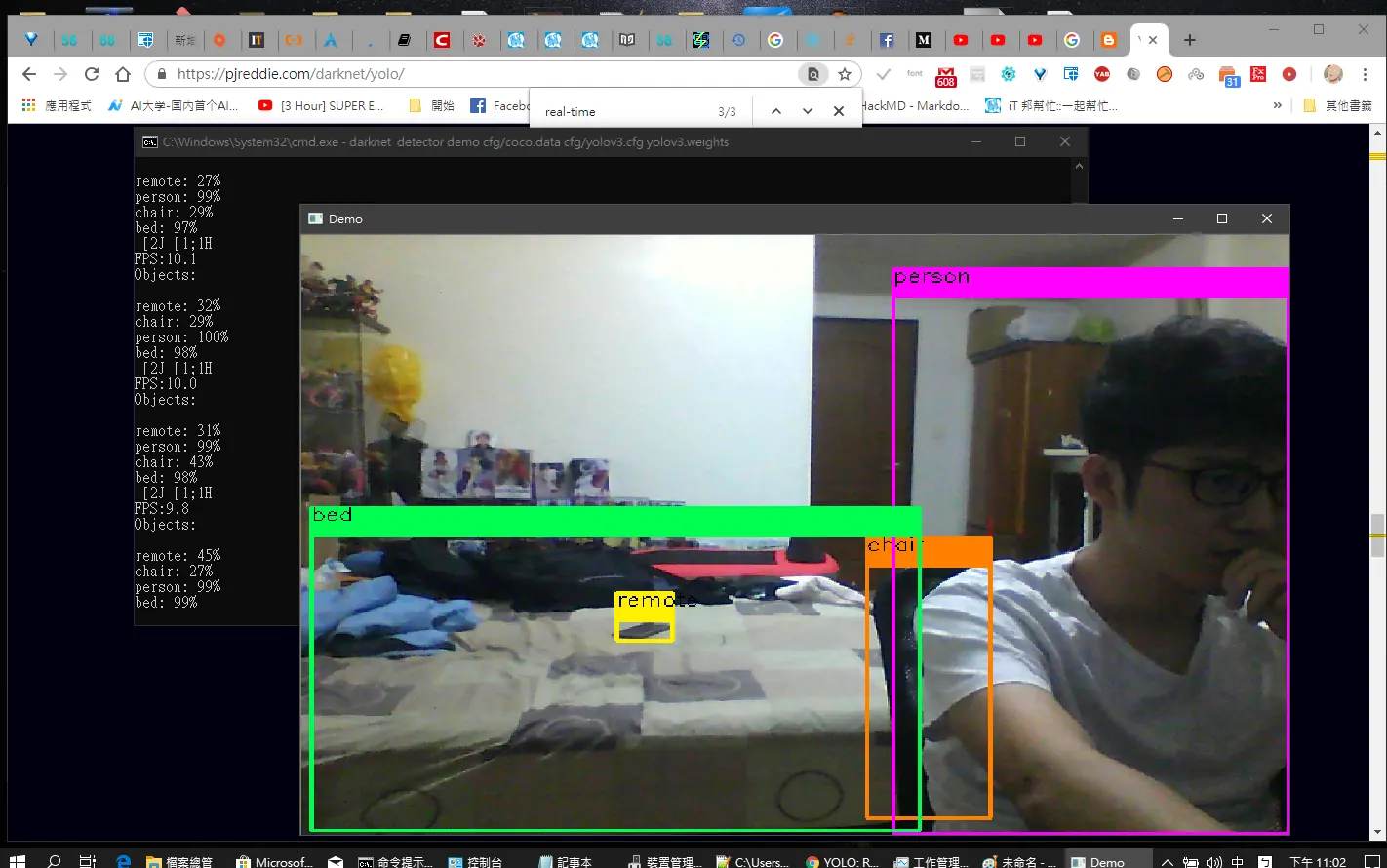This screenshot has width=1387, height=868.
Task: Open the 應用程式 apps shortcut
Action: (x=57, y=105)
